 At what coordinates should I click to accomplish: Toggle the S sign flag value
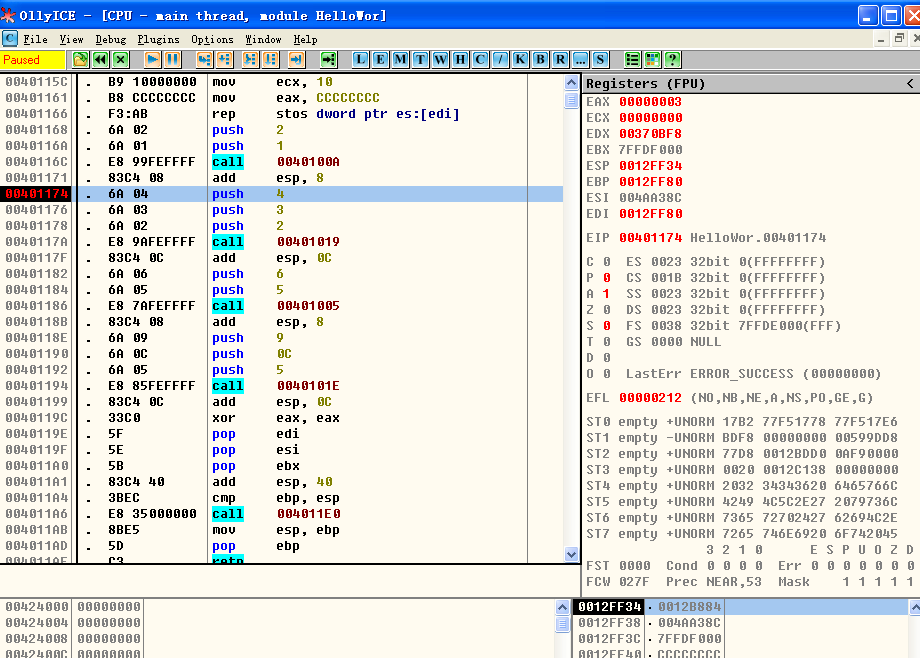pyautogui.click(x=607, y=326)
